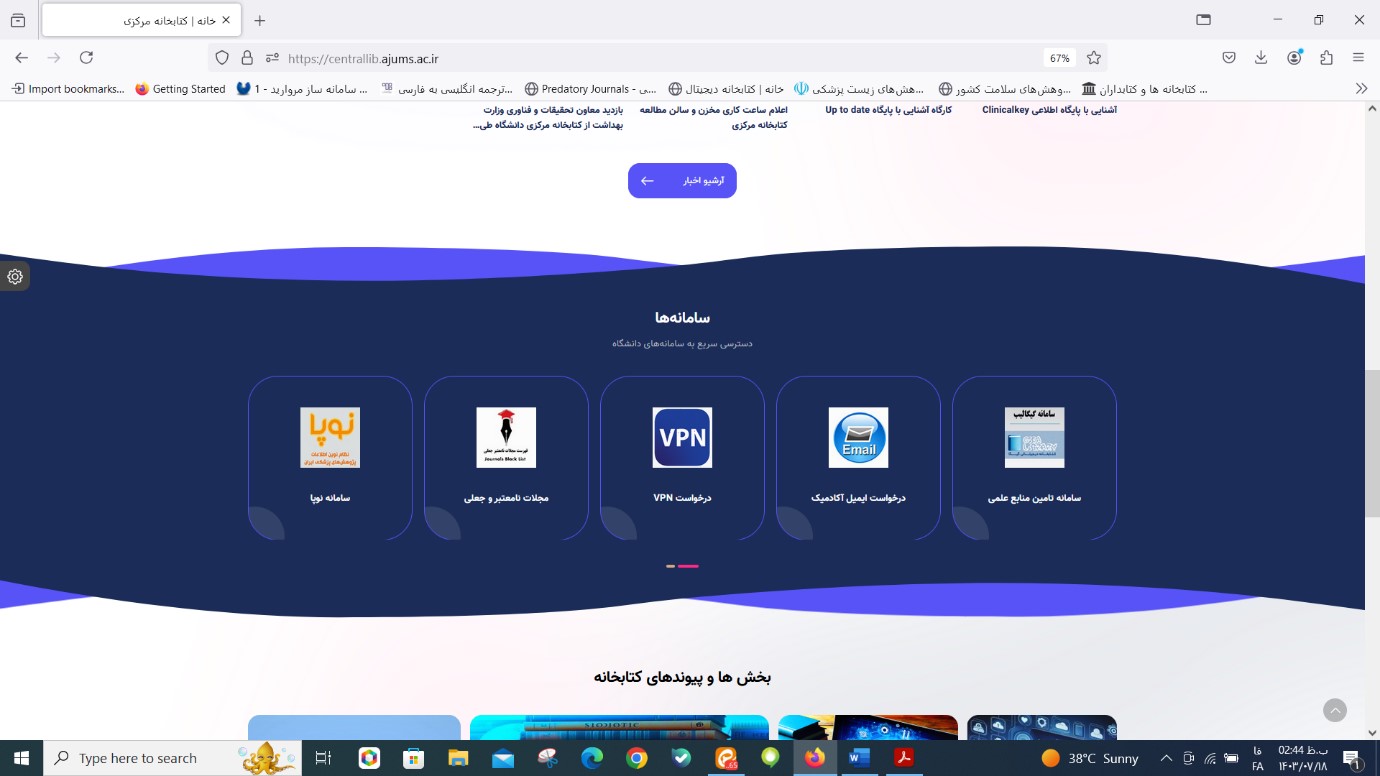Viewport: 1380px width, 776px height.
Task: Open the Predatory Journals bookmark
Action: 590,88
